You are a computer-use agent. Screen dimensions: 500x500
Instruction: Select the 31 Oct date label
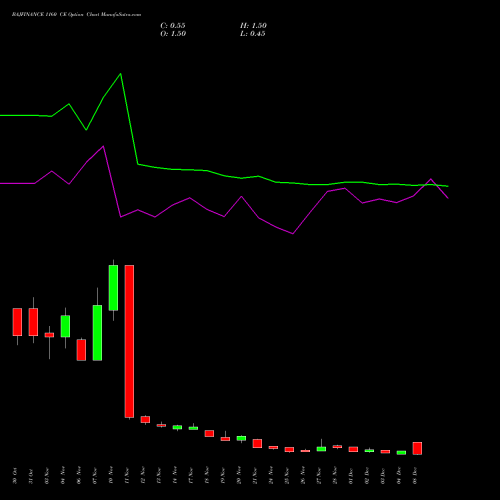(31, 476)
